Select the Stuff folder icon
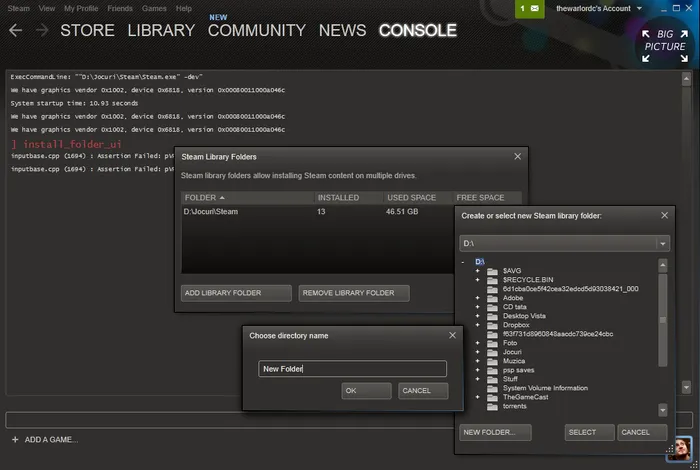 (492, 379)
